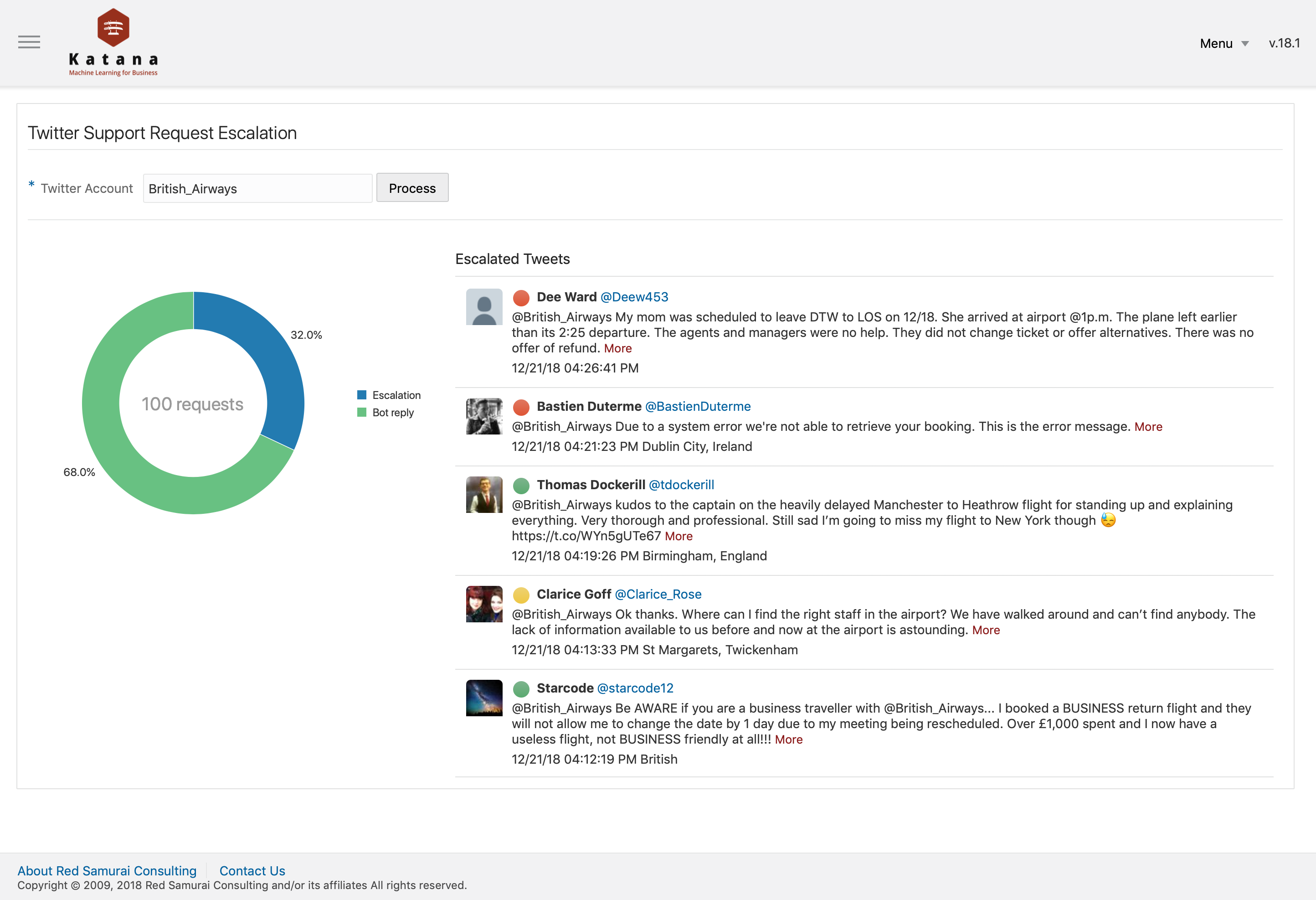Toggle Escalation series in chart legend
Screen dimensions: 1316x900
tap(396, 395)
